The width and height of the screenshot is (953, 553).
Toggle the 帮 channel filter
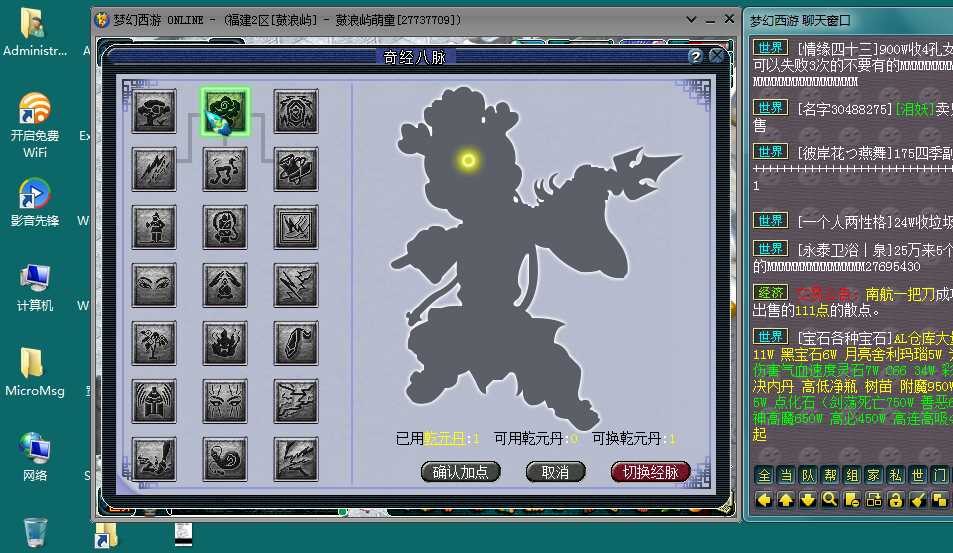[830, 475]
